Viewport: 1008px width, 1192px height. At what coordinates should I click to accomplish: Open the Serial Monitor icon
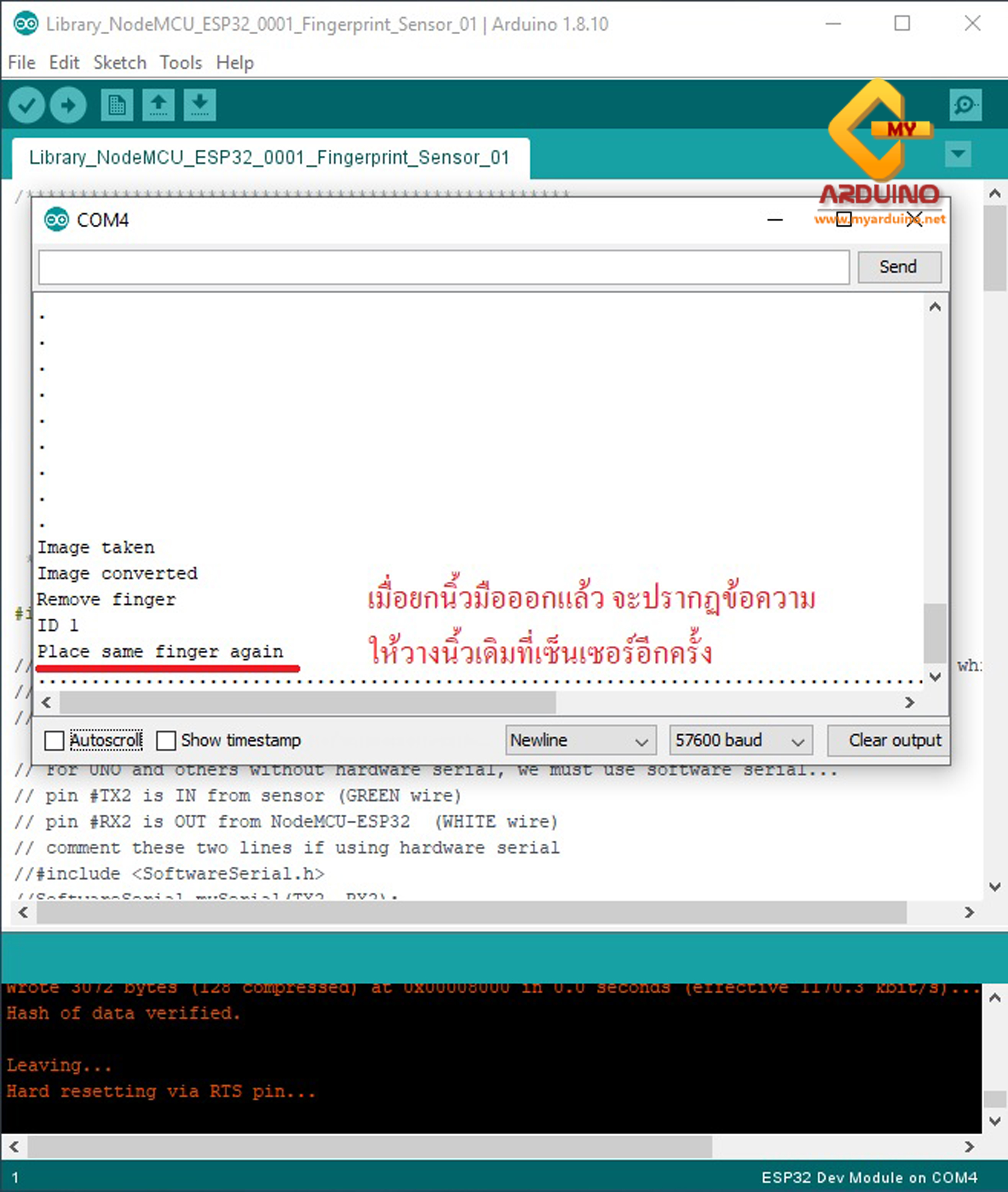[966, 105]
